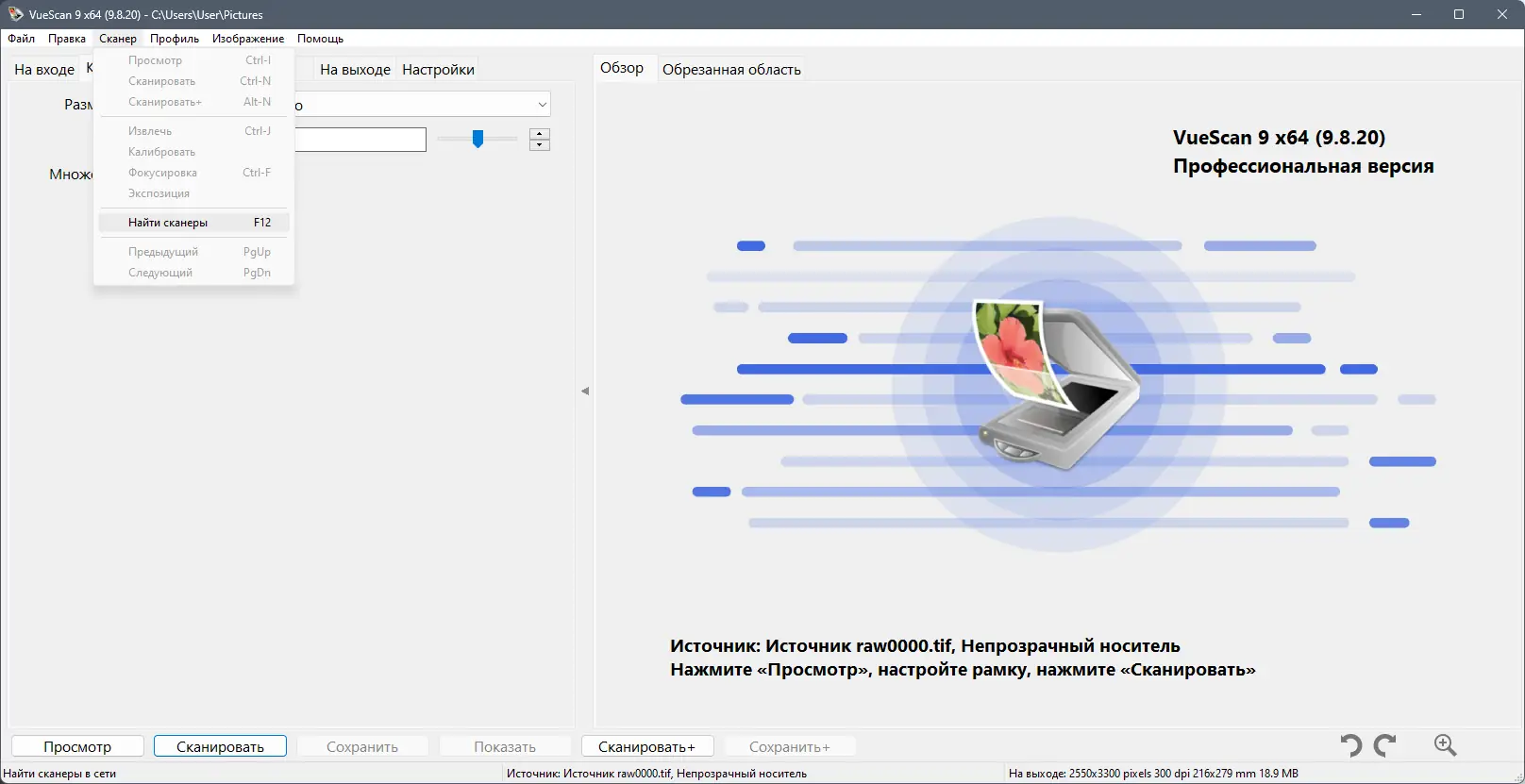Select Просмотр in the Сканер menu

[193, 60]
